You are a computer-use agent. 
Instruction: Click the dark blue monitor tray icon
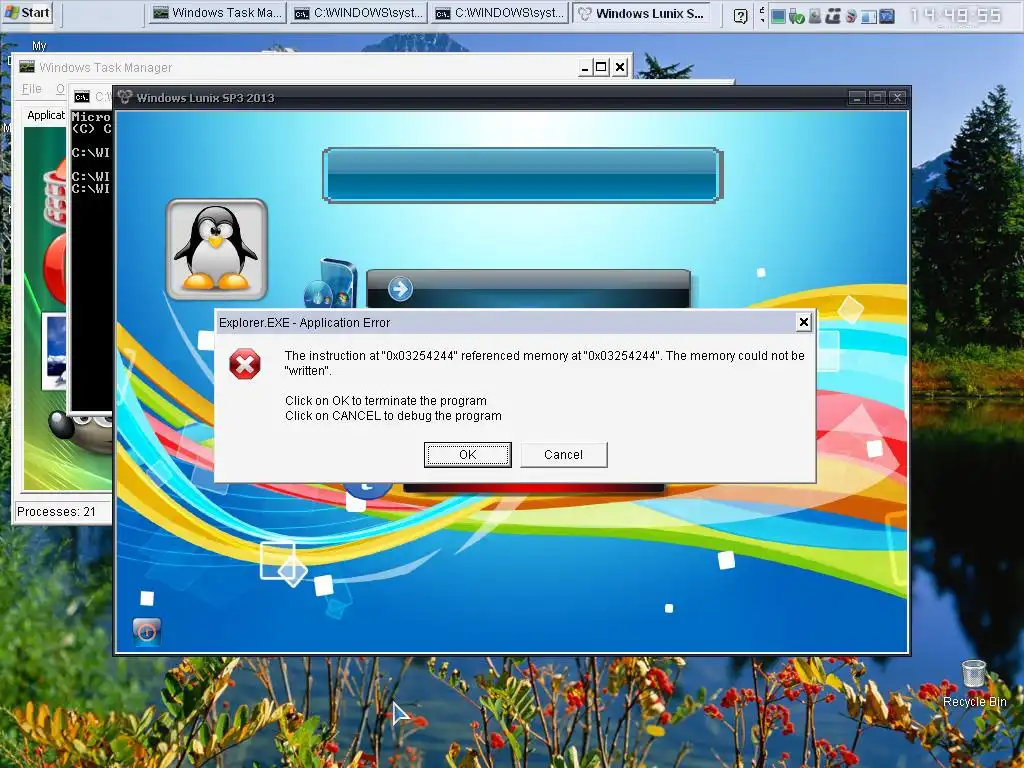(x=887, y=16)
